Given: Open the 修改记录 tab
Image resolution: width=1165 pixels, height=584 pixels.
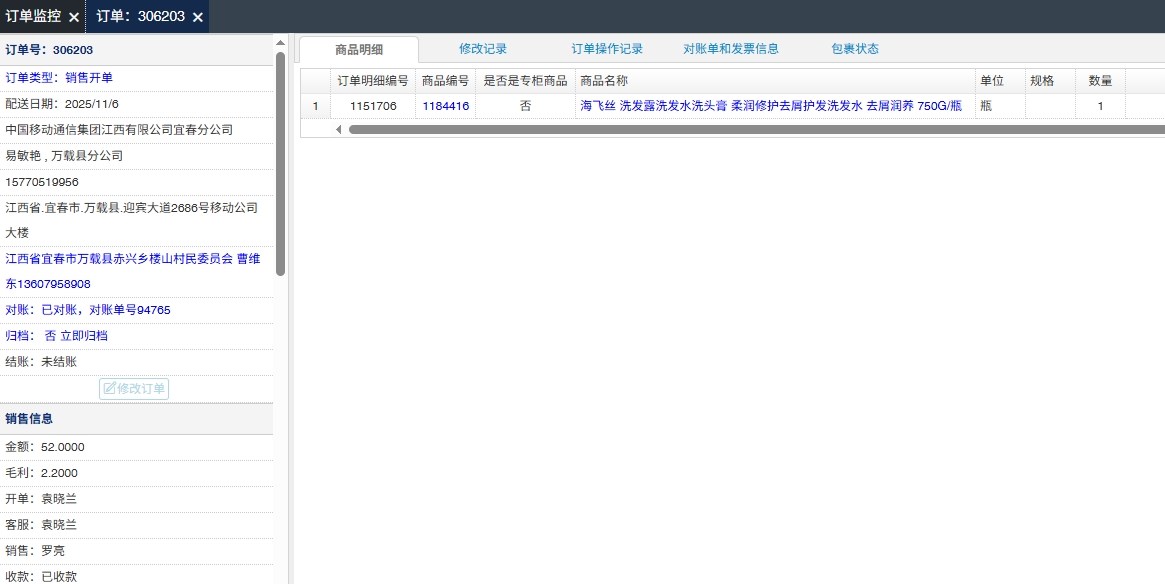Looking at the screenshot, I should 483,48.
